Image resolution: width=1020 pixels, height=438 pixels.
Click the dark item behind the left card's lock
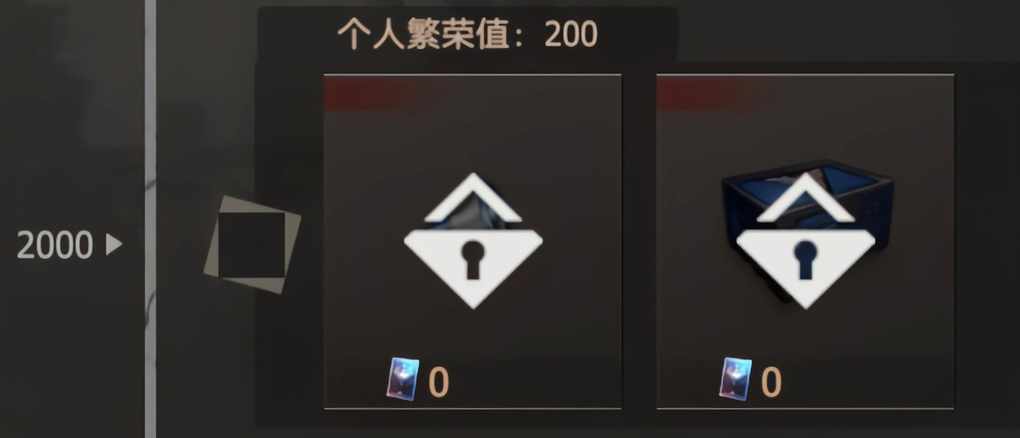(x=473, y=215)
